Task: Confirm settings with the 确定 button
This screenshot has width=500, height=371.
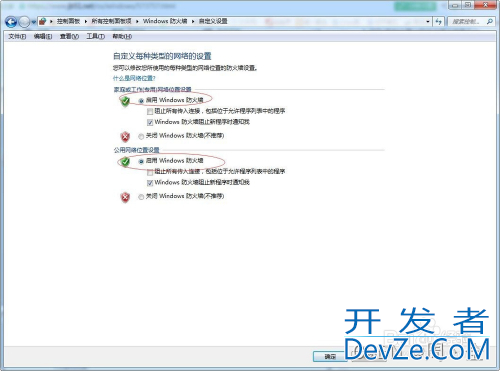Action: [x=329, y=357]
